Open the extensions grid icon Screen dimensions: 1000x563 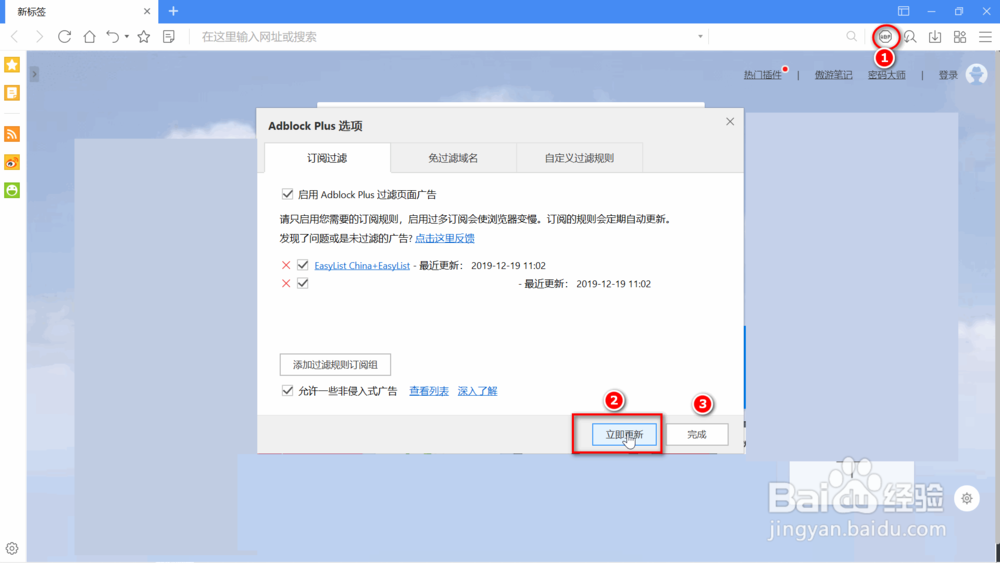[960, 37]
